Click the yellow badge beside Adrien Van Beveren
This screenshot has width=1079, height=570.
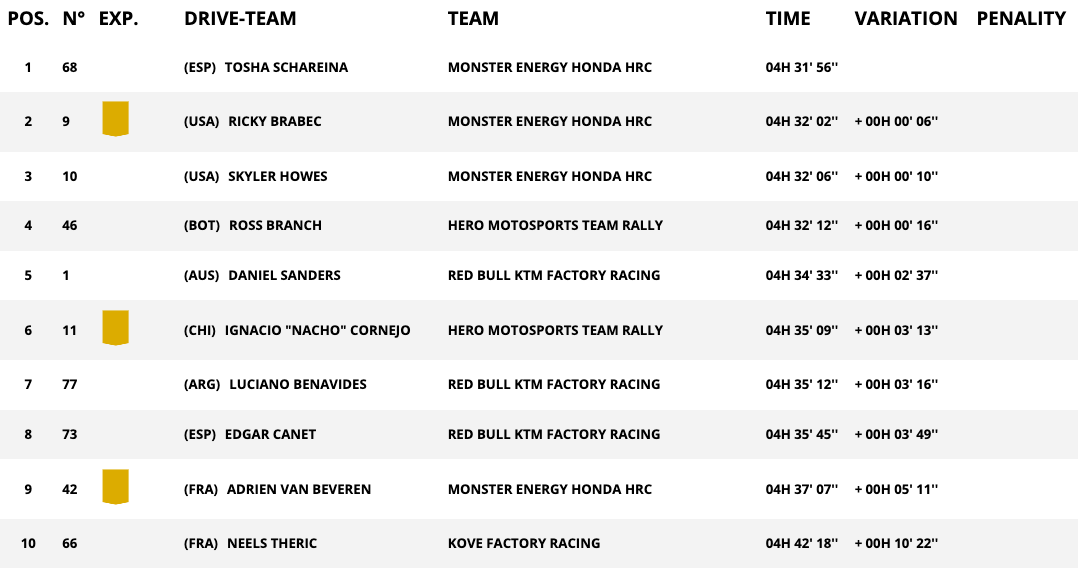(x=116, y=487)
